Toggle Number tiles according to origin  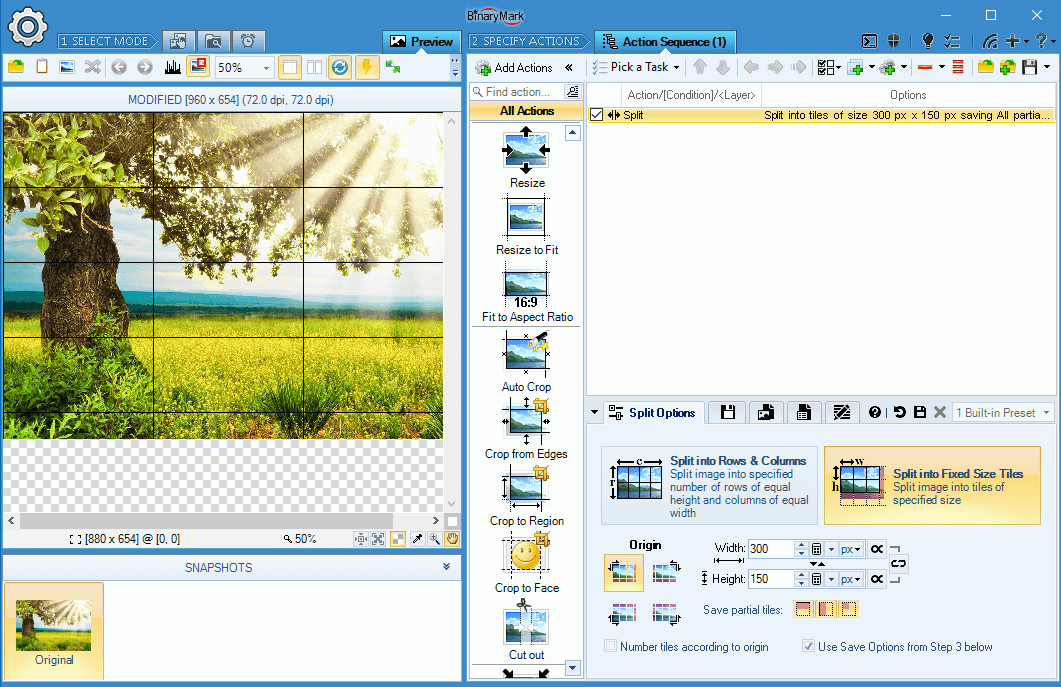(x=610, y=646)
